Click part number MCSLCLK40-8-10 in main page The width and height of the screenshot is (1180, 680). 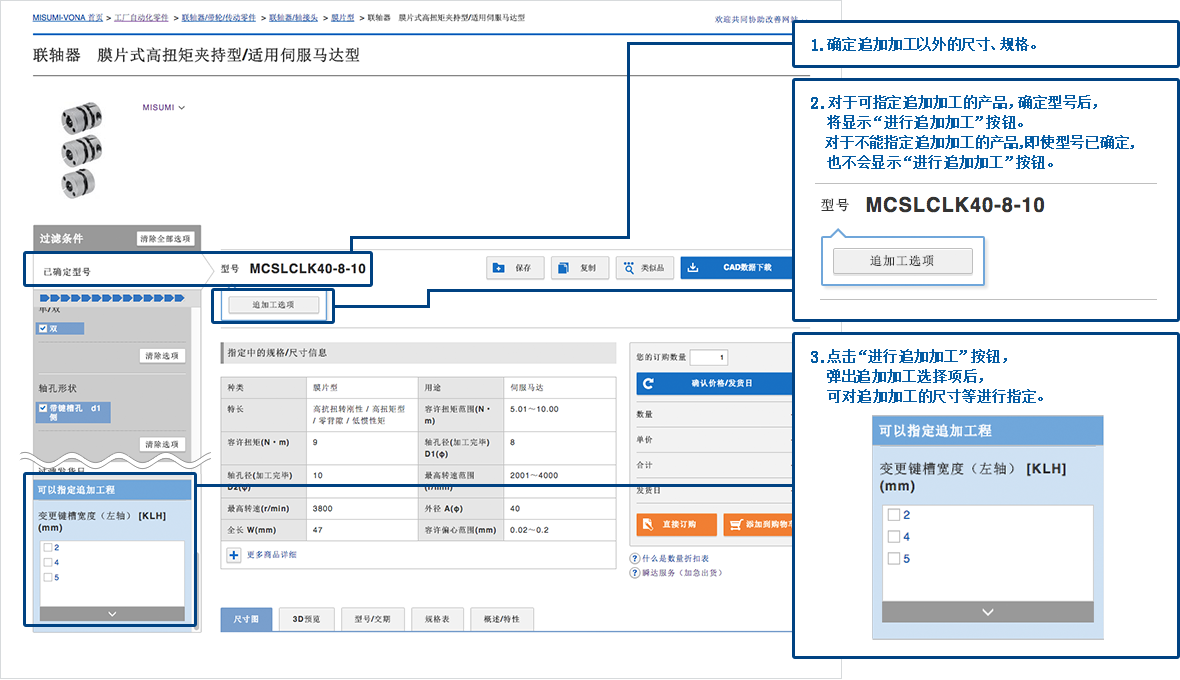pos(307,269)
